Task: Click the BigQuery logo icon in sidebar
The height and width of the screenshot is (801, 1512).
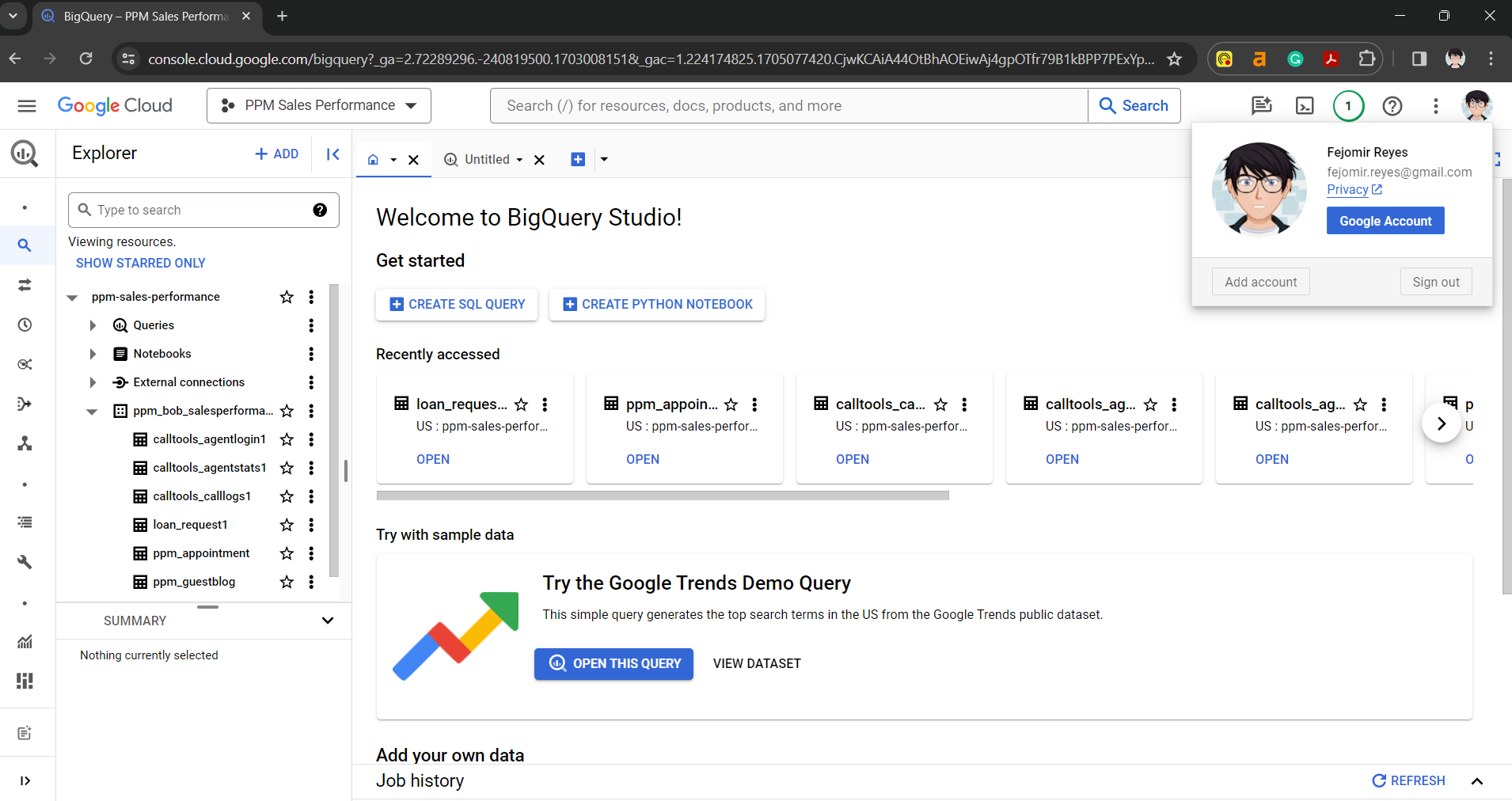Action: [x=25, y=153]
